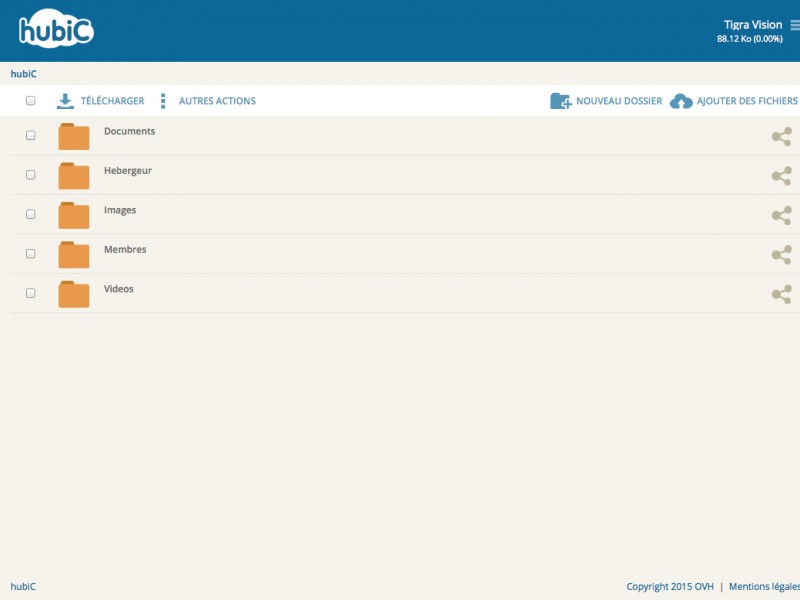Share the Documents folder

pos(781,137)
